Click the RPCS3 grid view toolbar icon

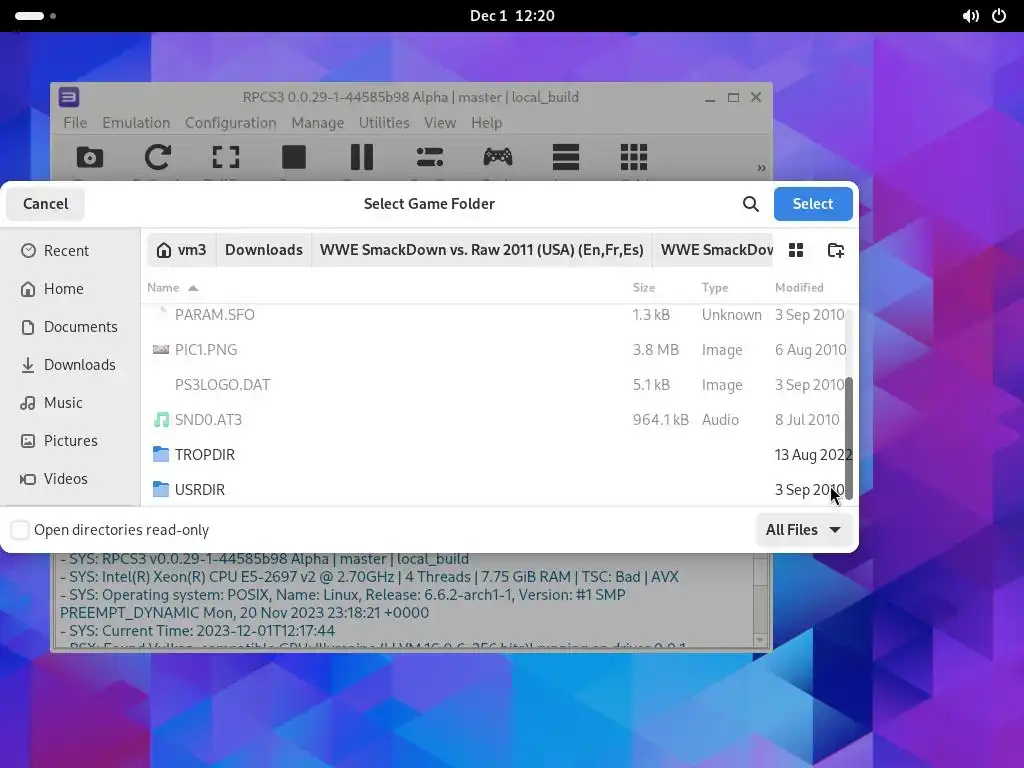pyautogui.click(x=633, y=157)
